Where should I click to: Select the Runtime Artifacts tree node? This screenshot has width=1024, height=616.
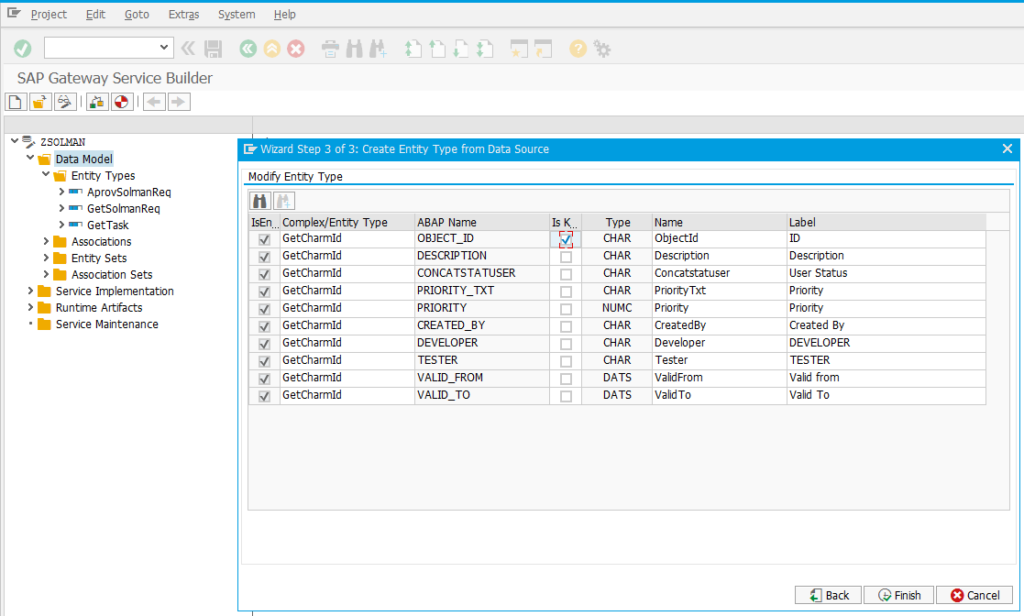point(99,308)
